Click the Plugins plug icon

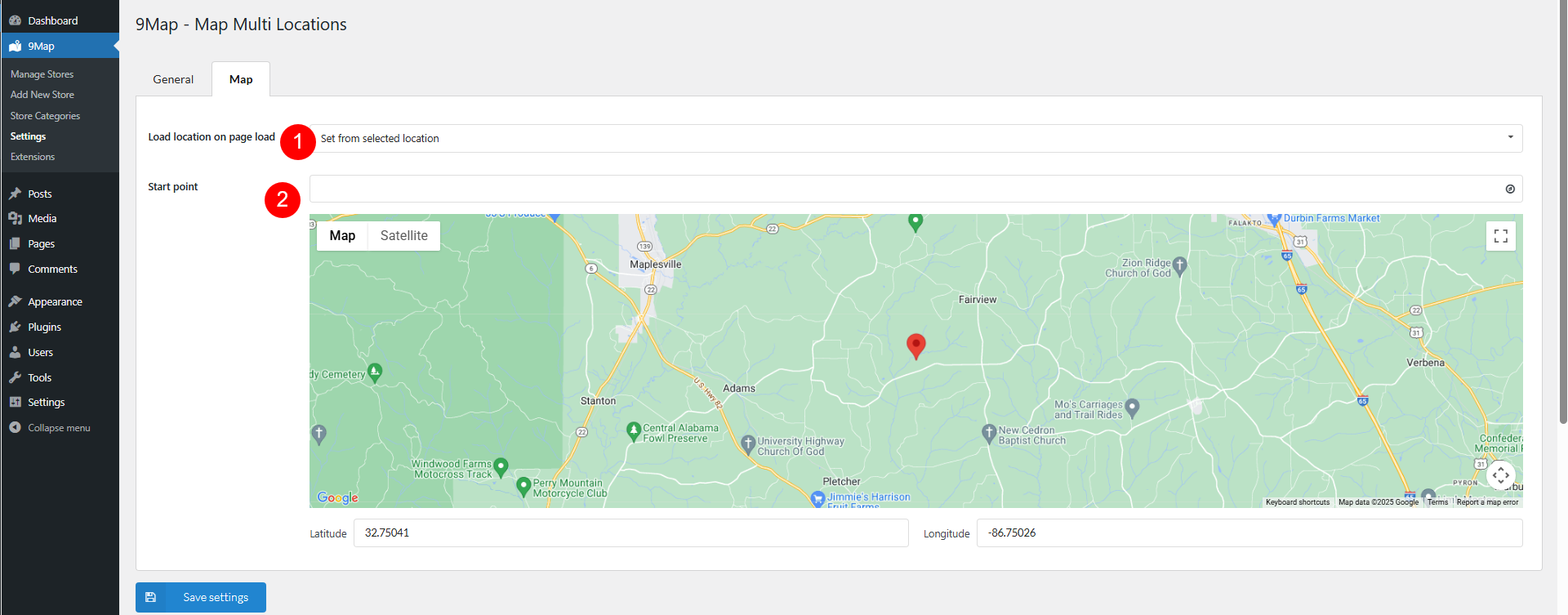(x=15, y=327)
